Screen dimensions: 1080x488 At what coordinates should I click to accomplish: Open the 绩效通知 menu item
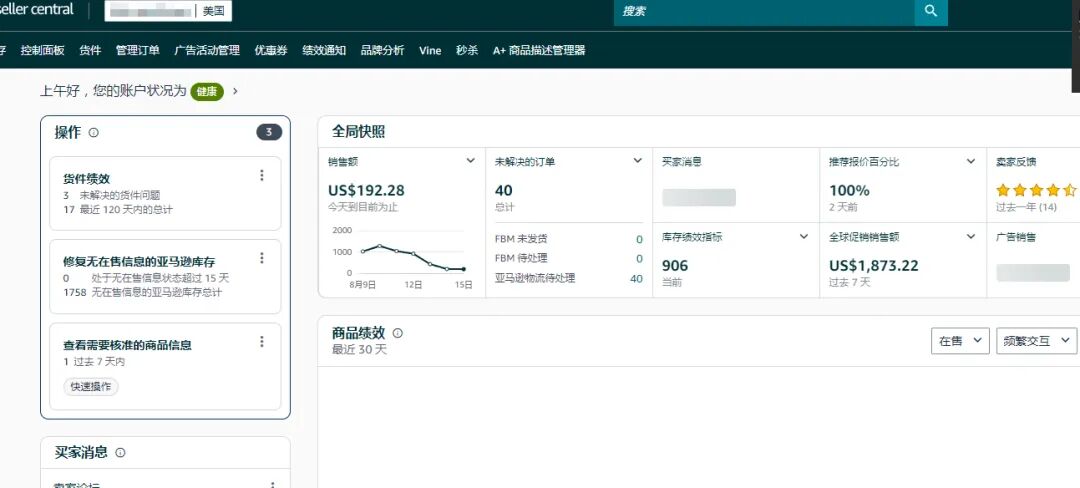(324, 50)
